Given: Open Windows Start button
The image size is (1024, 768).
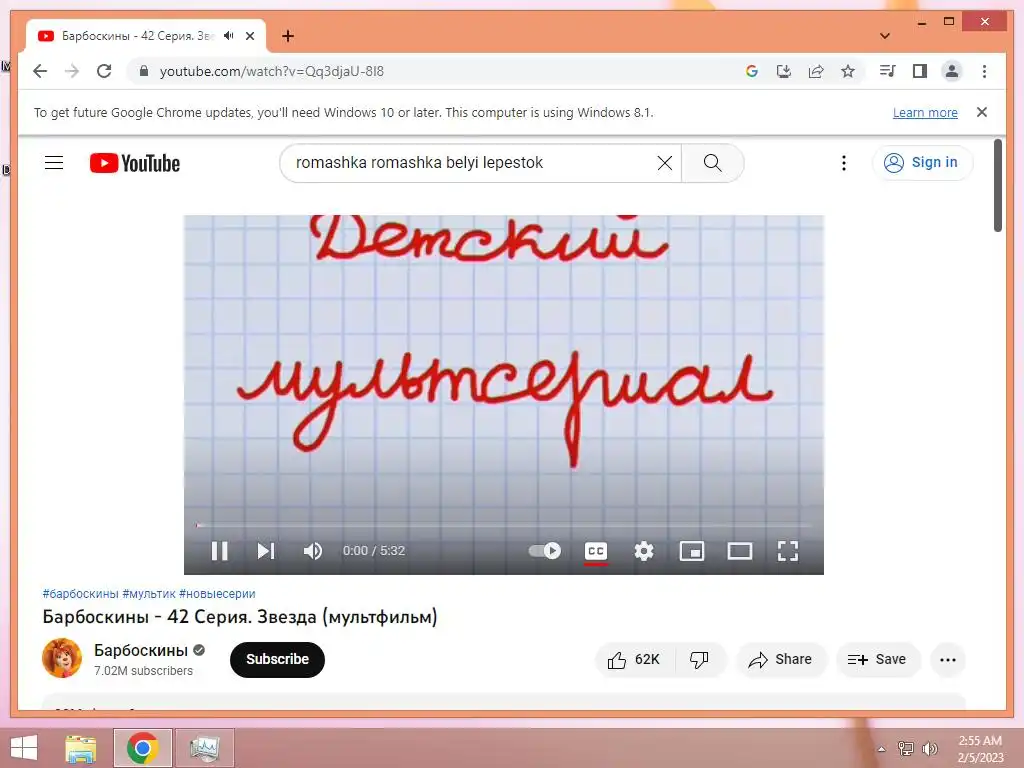Looking at the screenshot, I should coord(24,748).
